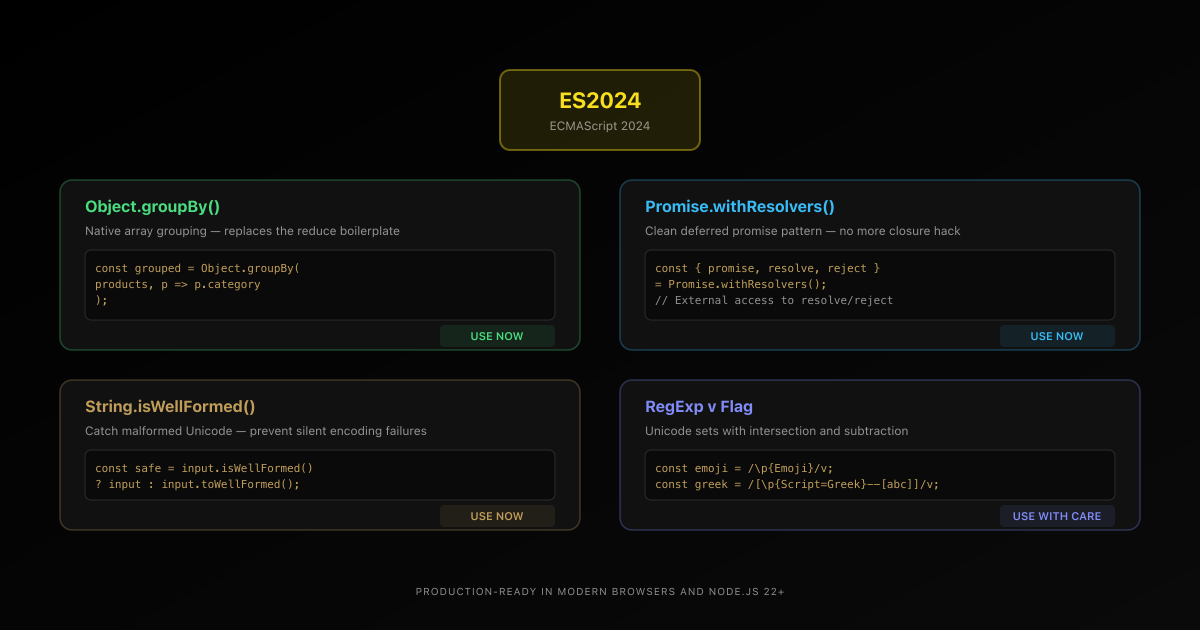
Task: Click USE NOW on Promise.withResolvers() card
Action: 1057,336
